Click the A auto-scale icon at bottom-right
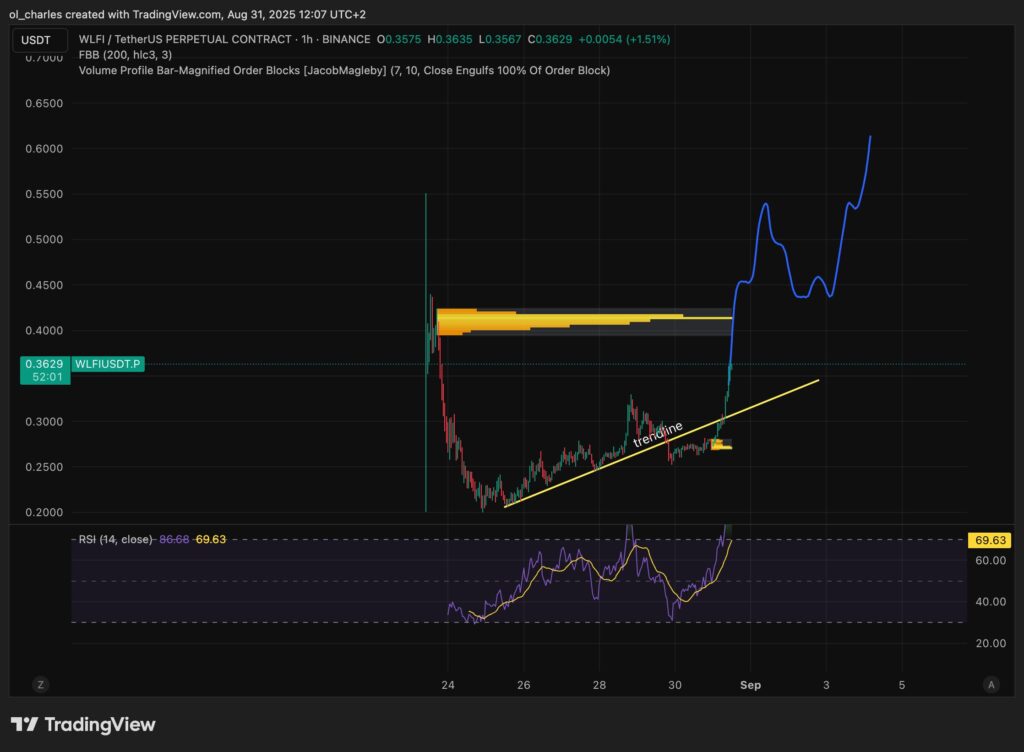 (990, 685)
